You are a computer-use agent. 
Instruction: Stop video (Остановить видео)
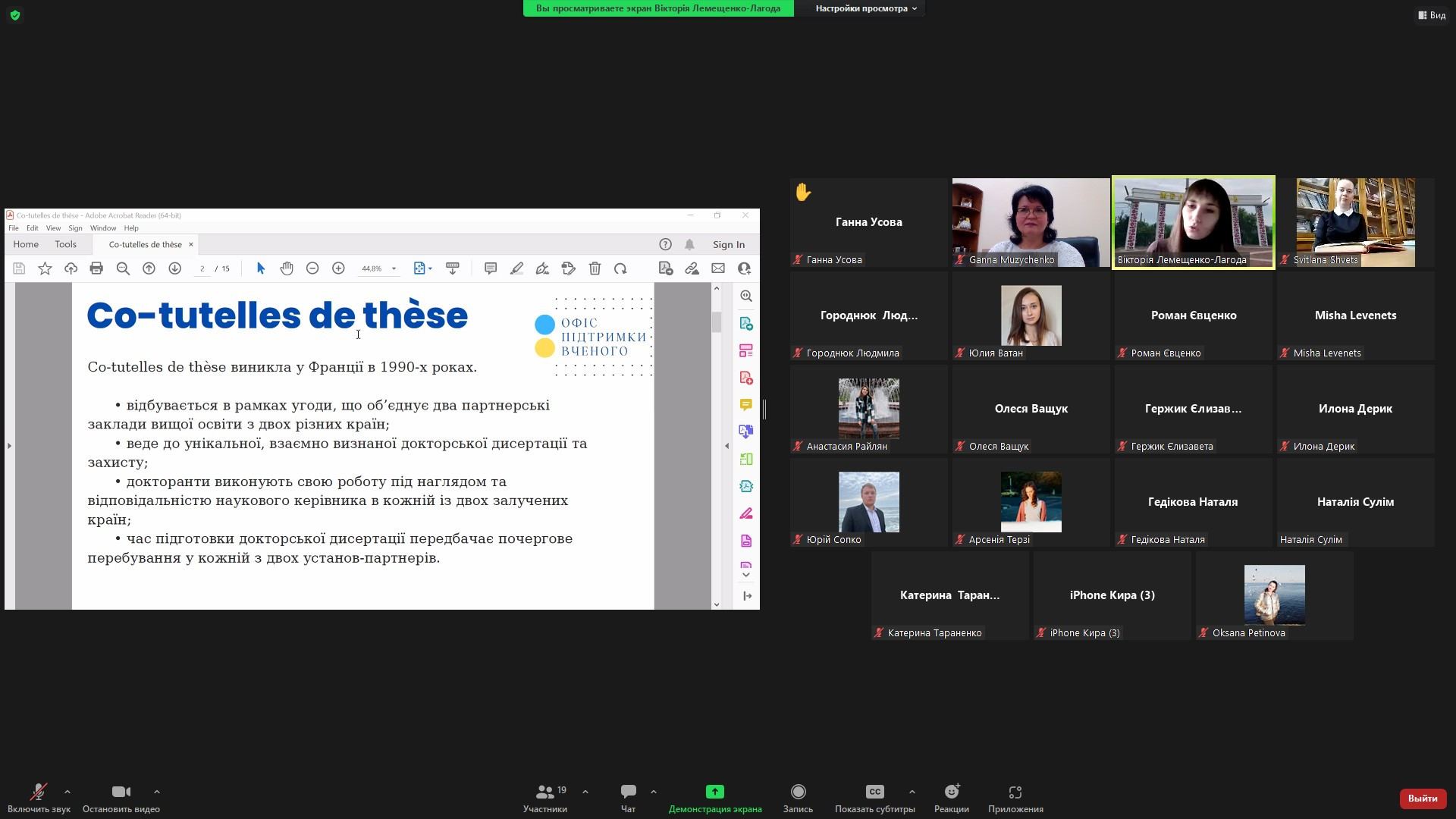coord(121,792)
